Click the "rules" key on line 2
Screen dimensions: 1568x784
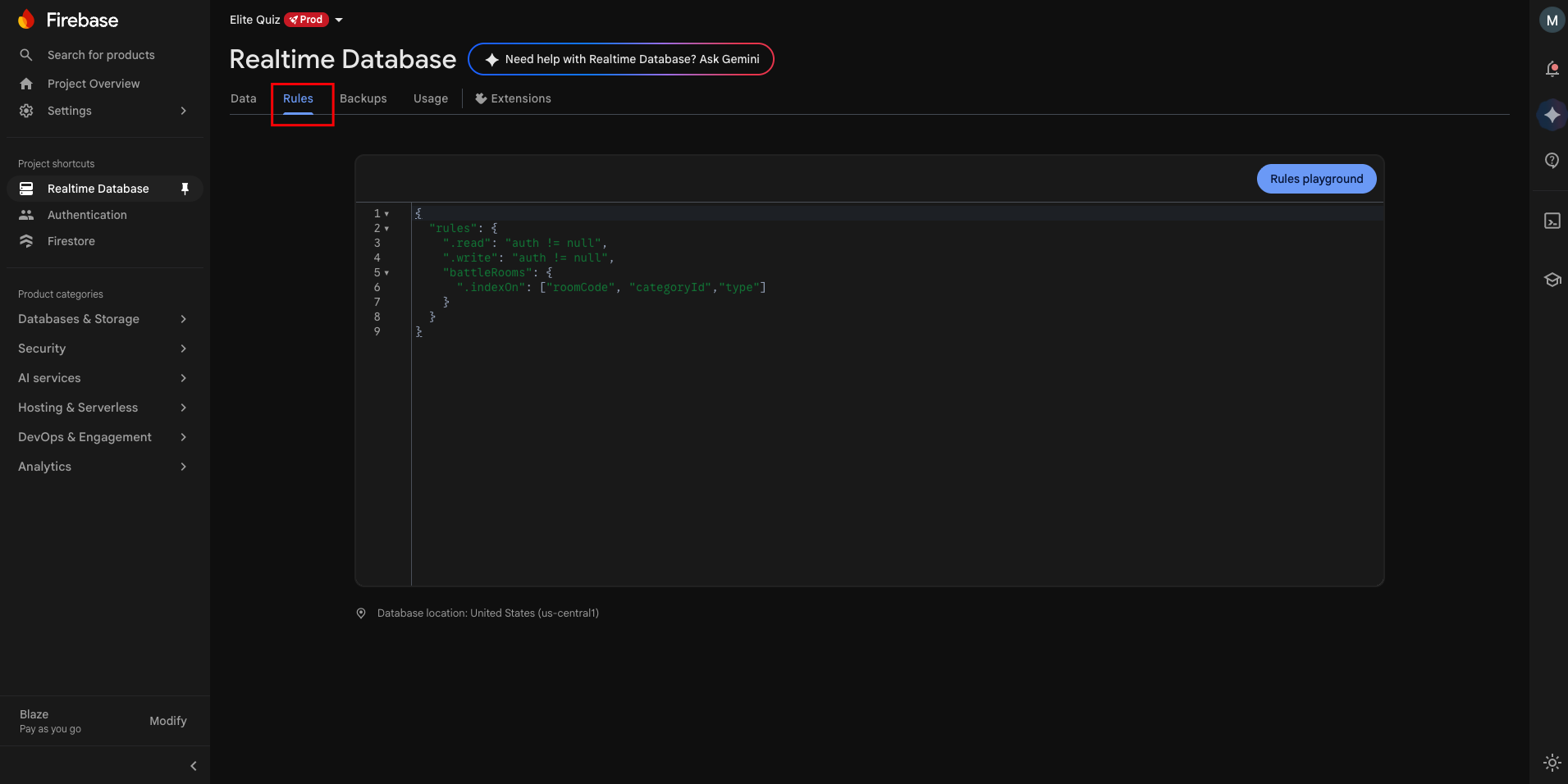tap(453, 229)
